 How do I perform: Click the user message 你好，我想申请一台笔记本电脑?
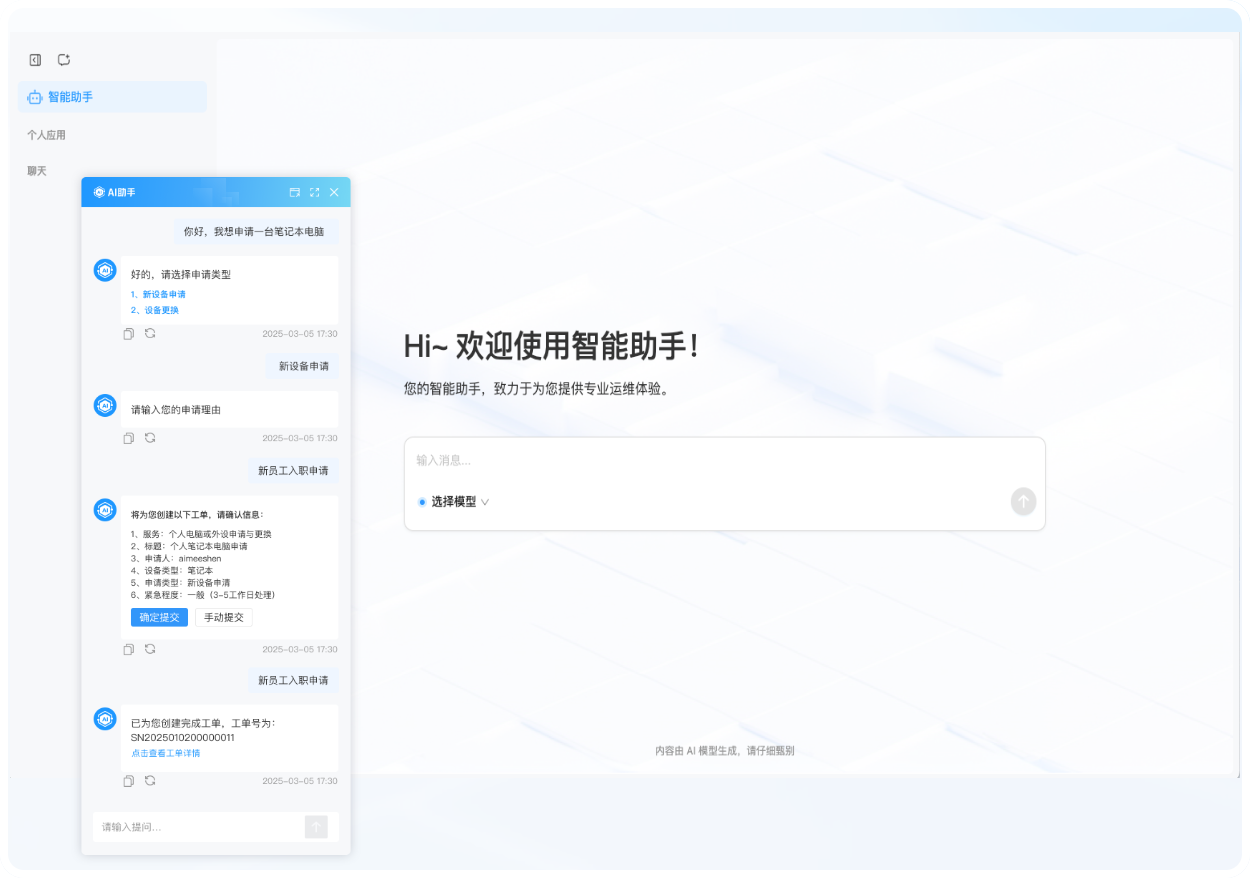coord(256,232)
